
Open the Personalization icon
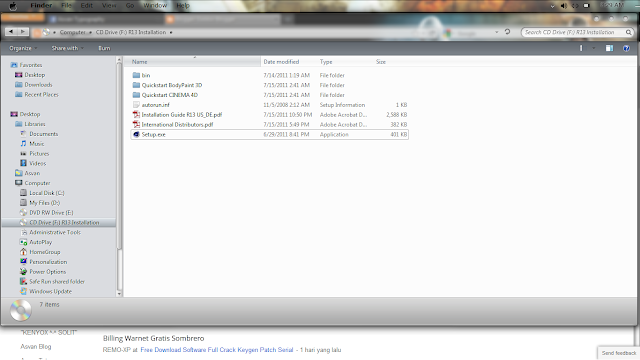[23, 262]
